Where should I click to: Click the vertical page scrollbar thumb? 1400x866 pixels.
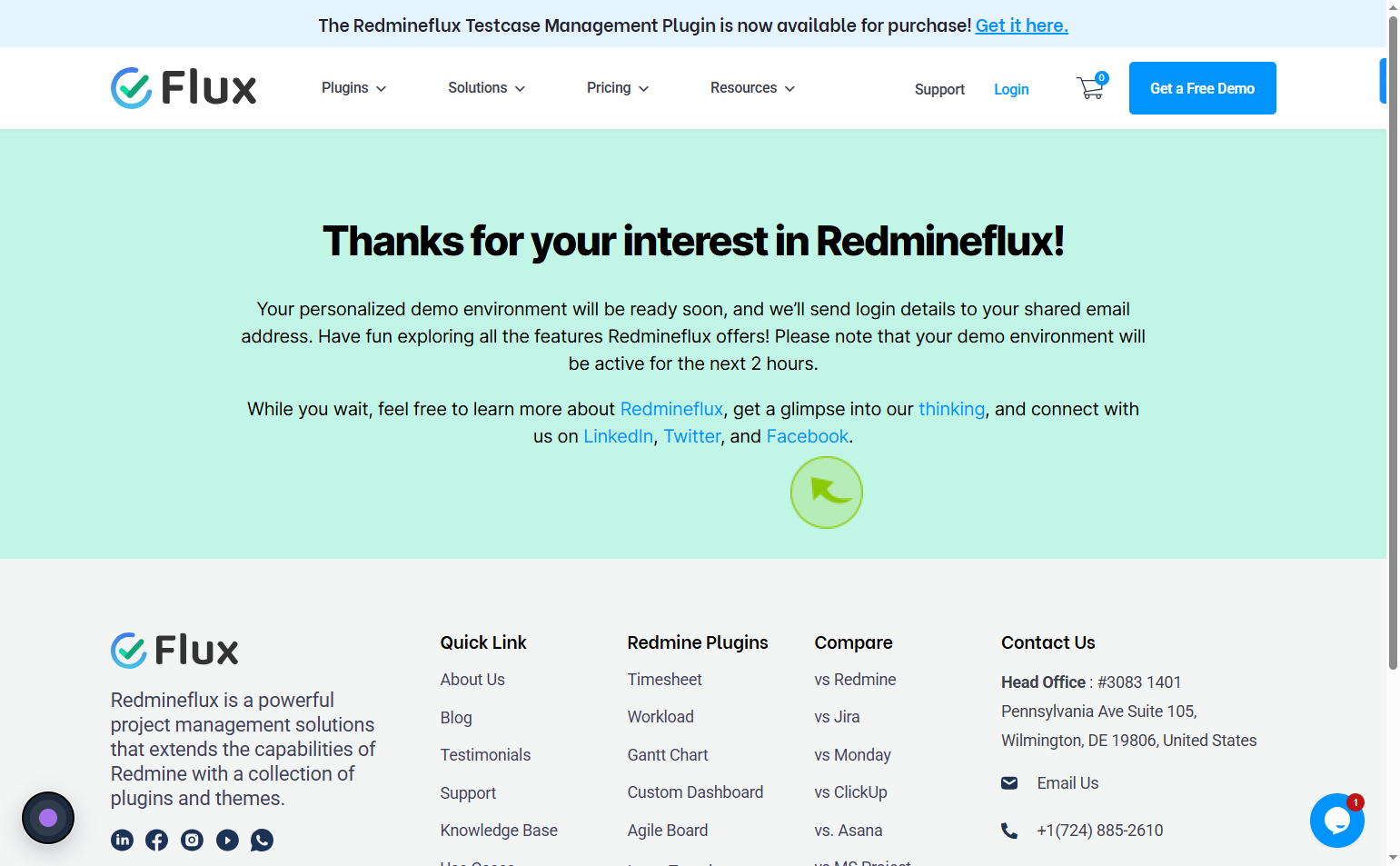(x=1393, y=345)
